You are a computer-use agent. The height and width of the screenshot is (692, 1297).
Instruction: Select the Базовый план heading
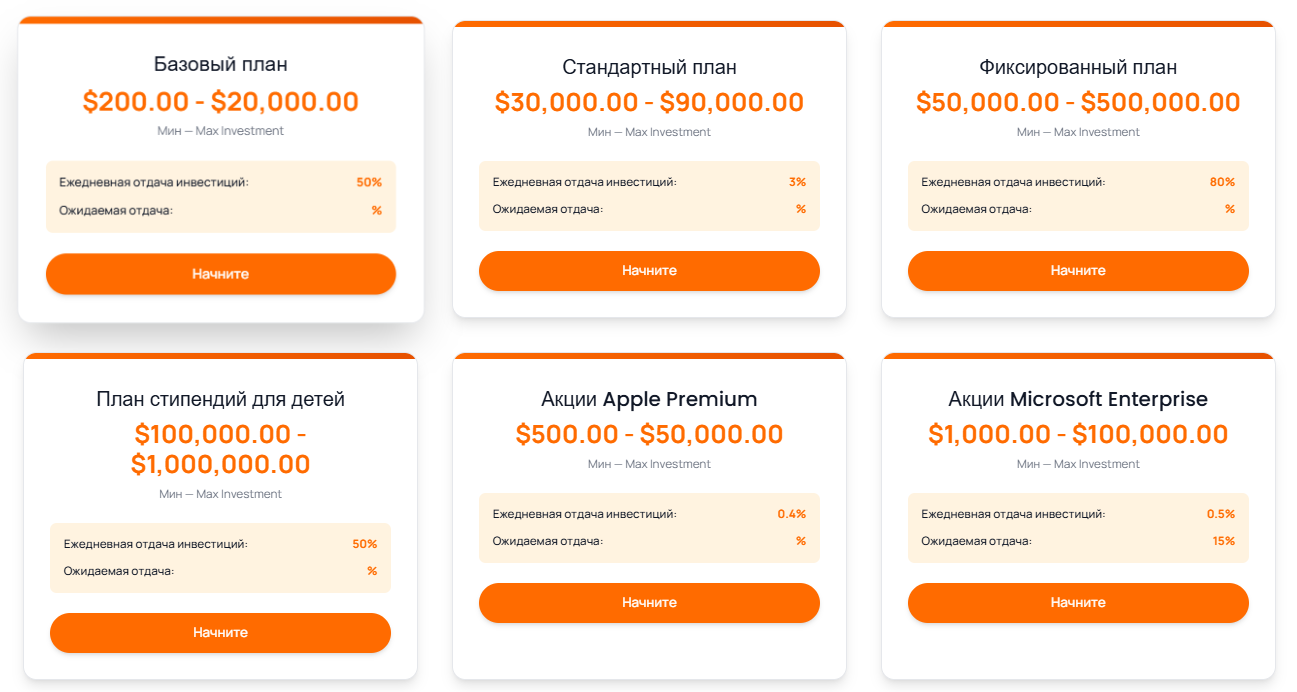[x=220, y=66]
